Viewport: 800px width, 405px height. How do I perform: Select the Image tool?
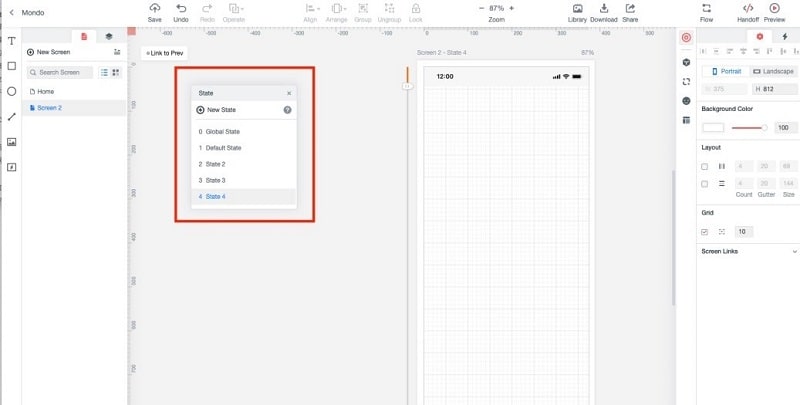point(12,142)
